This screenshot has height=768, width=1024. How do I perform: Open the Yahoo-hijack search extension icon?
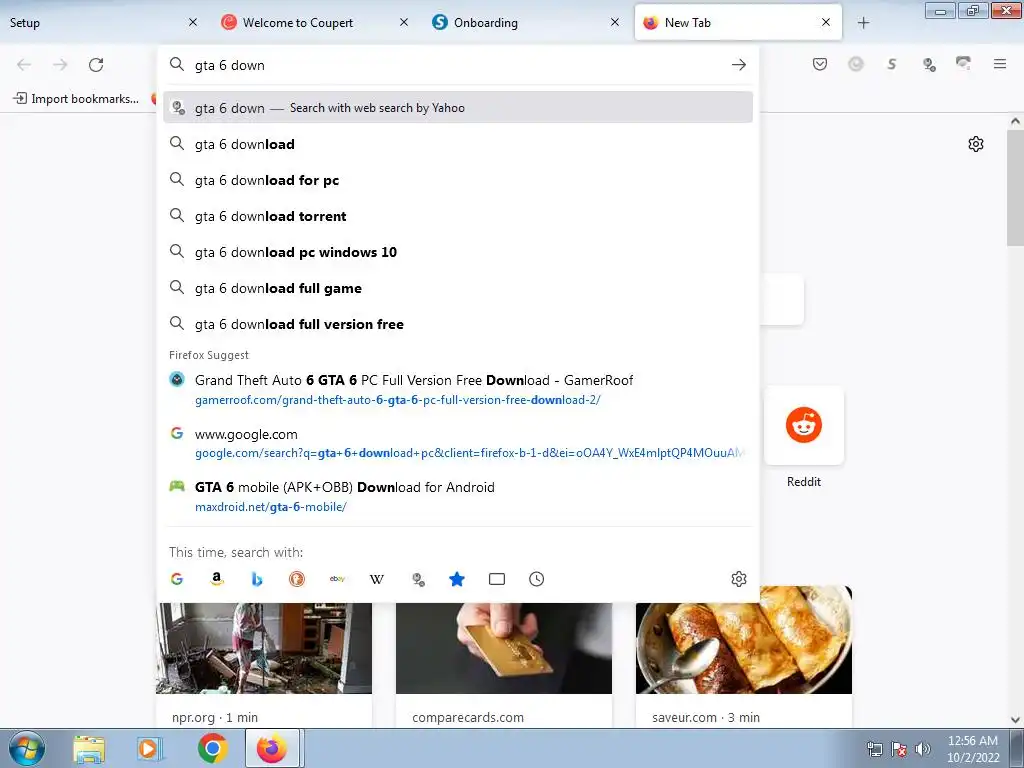(x=928, y=64)
